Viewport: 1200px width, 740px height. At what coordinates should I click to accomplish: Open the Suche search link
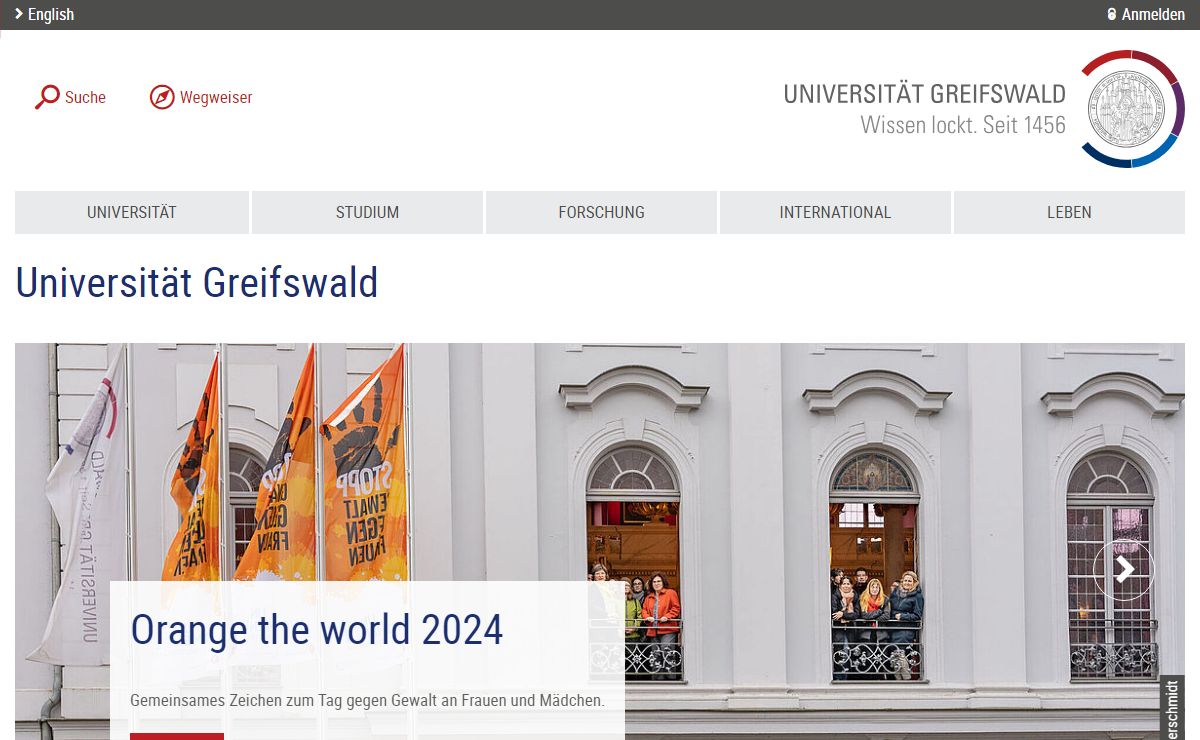85,97
